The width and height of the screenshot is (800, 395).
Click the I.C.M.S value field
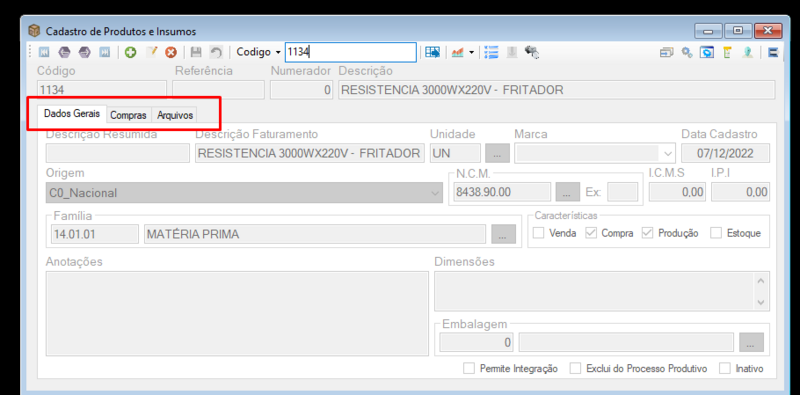coord(678,192)
